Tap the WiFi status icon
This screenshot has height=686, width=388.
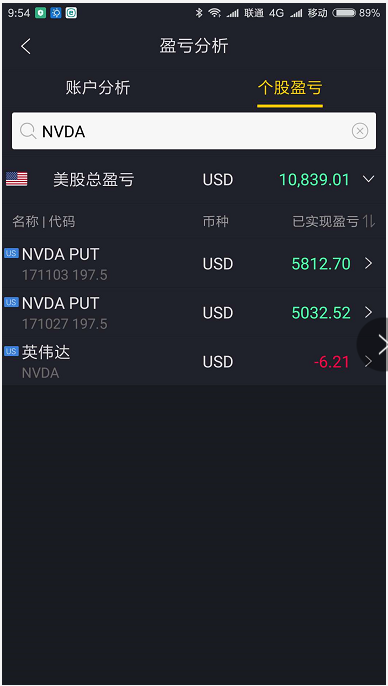[x=214, y=13]
